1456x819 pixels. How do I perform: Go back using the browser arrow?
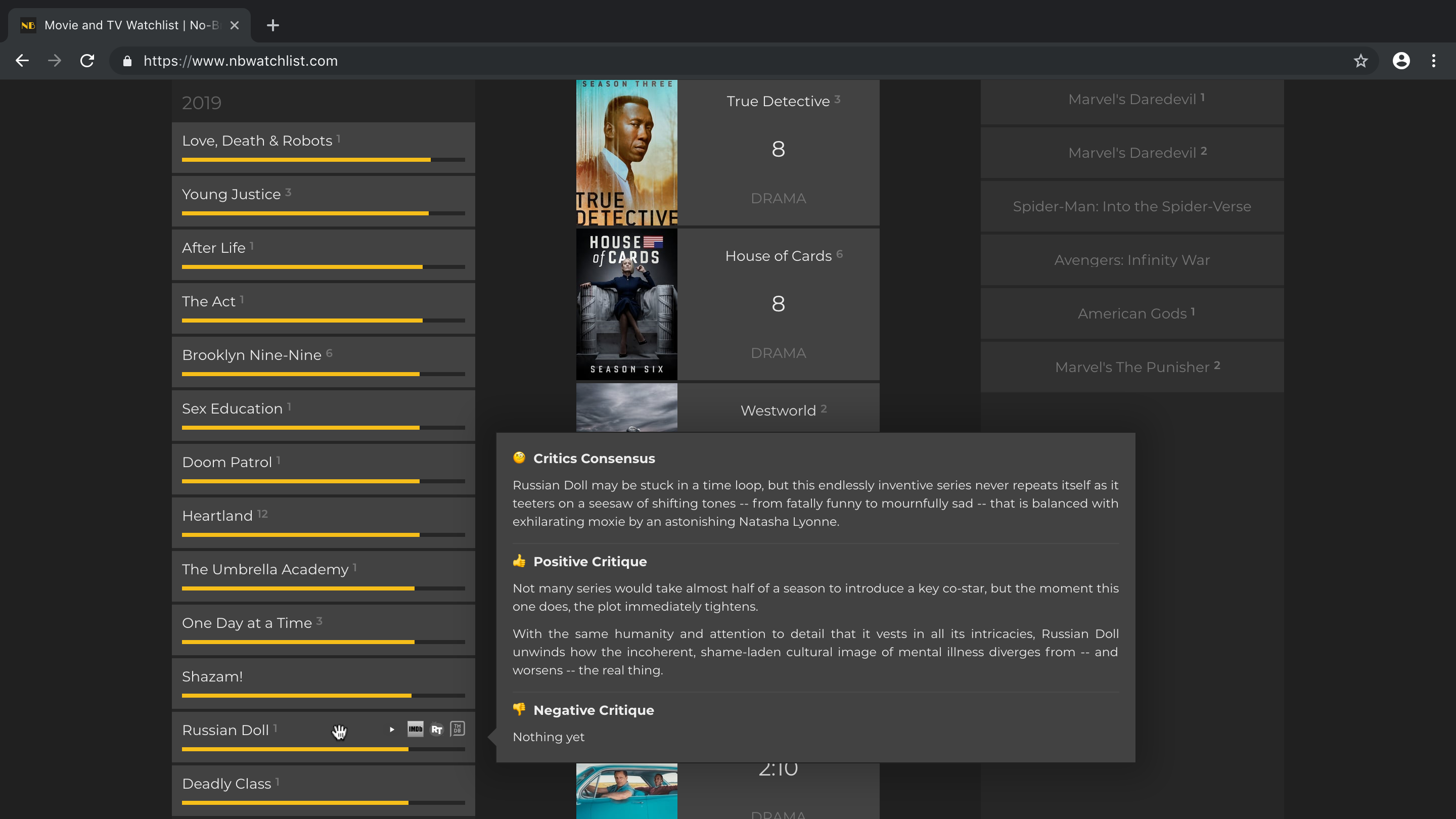tap(22, 61)
